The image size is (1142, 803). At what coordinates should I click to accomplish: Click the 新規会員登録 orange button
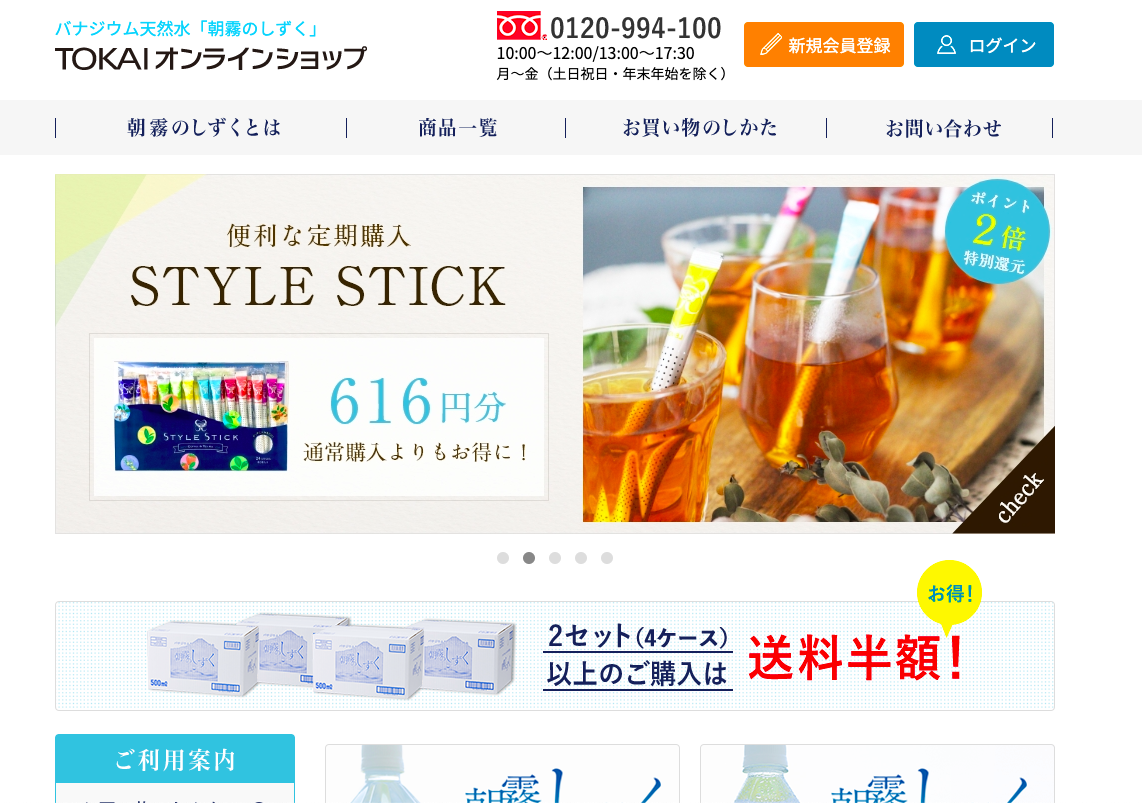click(x=824, y=44)
